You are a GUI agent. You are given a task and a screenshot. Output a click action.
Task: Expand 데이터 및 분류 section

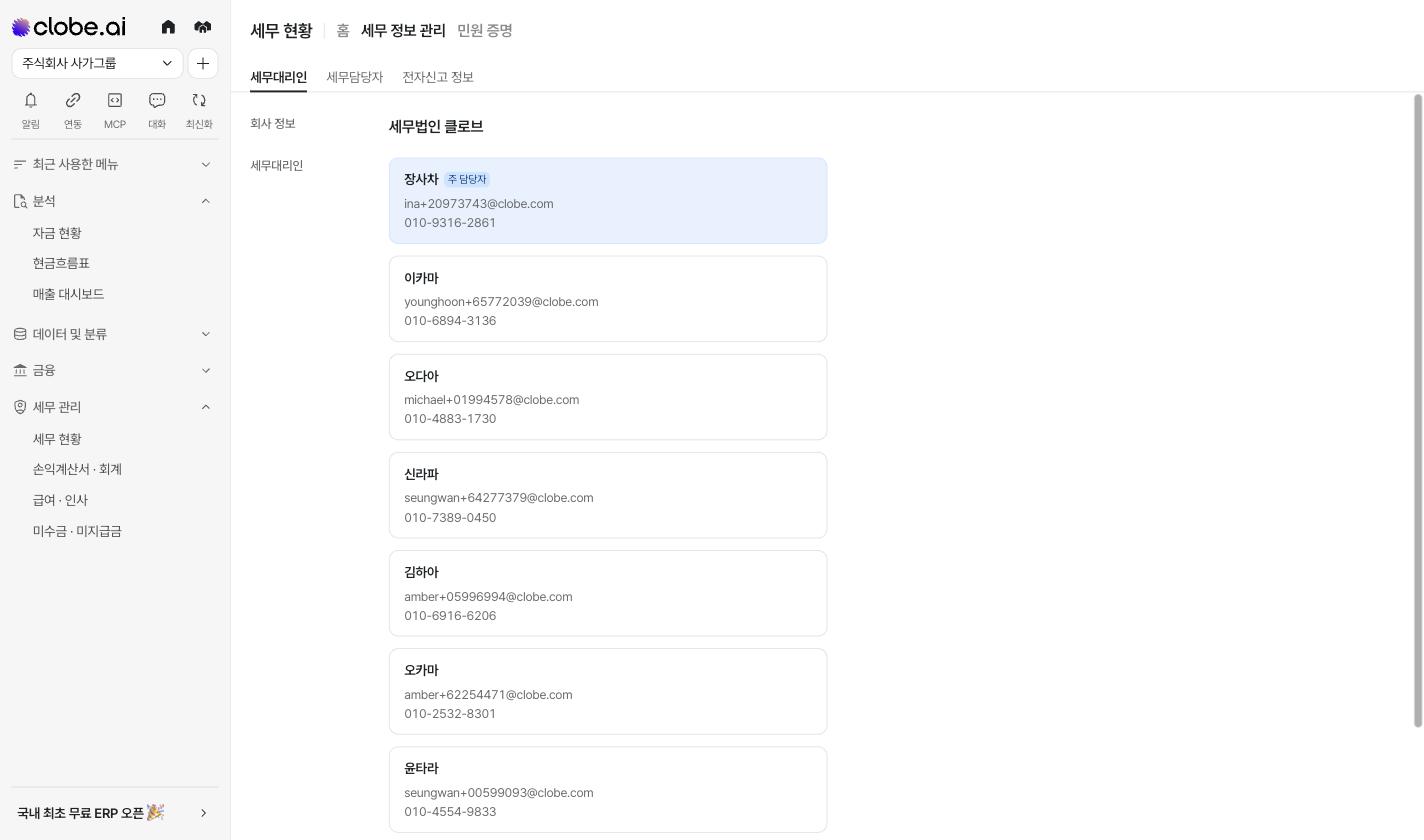(x=115, y=334)
